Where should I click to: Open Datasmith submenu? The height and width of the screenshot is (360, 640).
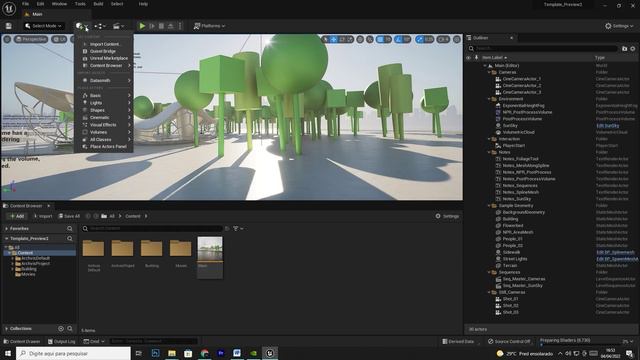pyautogui.click(x=104, y=80)
